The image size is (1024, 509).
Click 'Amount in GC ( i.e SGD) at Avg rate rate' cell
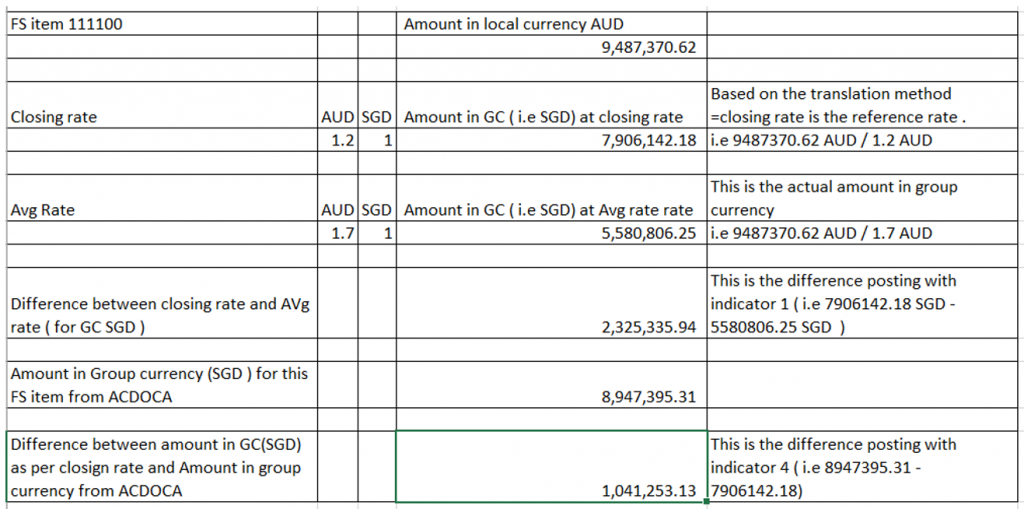tap(551, 197)
